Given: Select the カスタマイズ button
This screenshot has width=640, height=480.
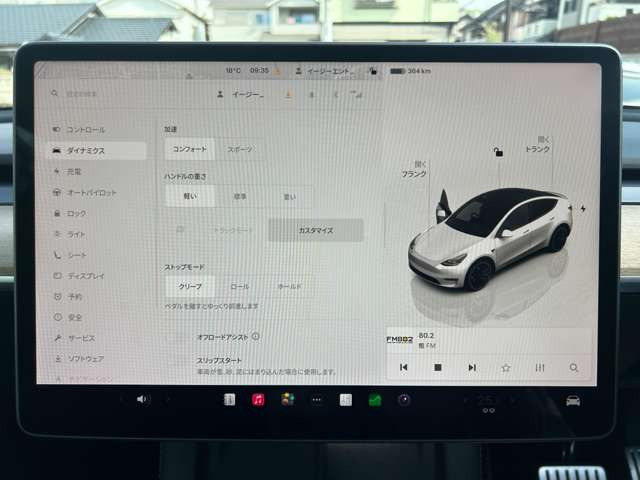Looking at the screenshot, I should [316, 230].
